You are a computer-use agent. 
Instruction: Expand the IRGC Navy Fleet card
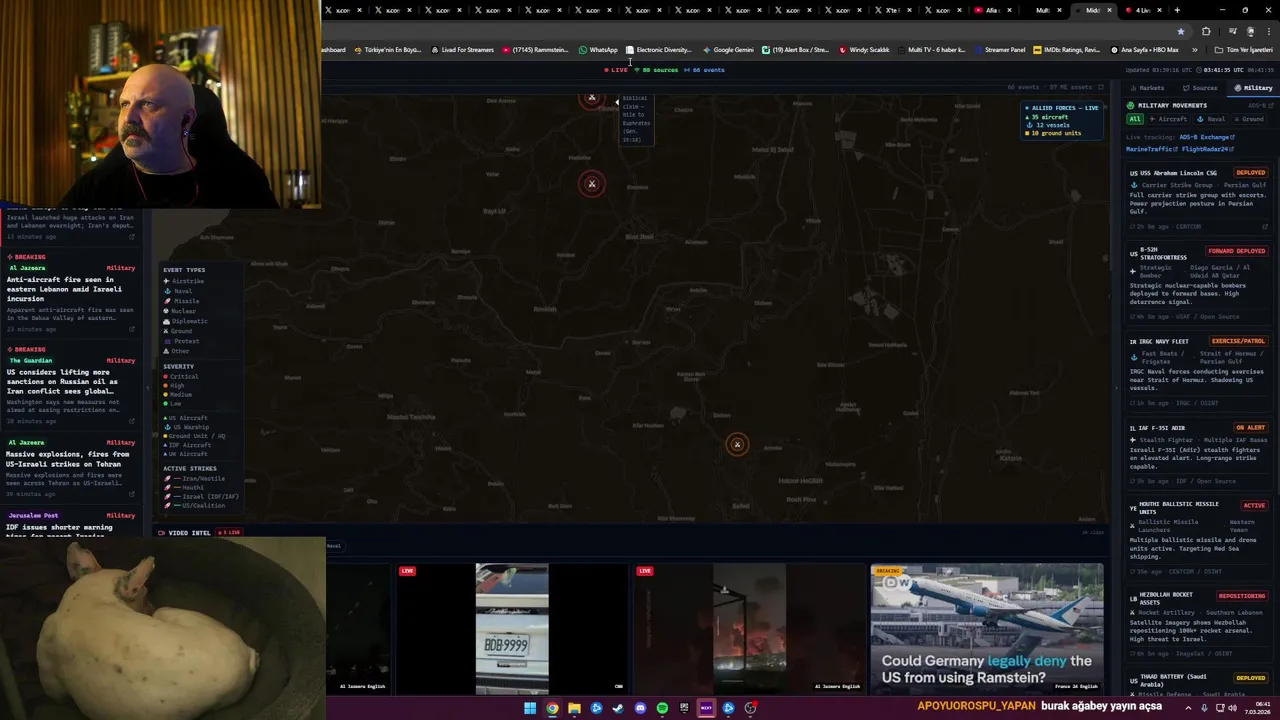tap(1198, 371)
